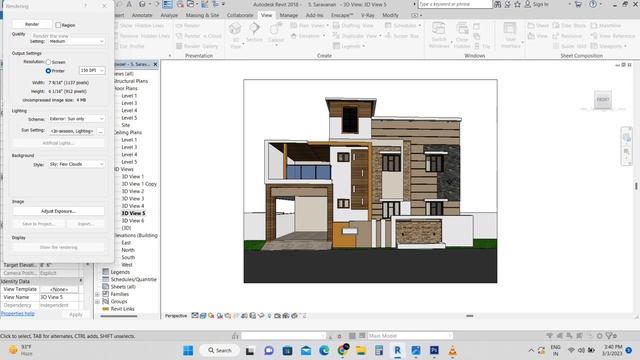Open the steering wheels on the navigation bar

coord(627,138)
